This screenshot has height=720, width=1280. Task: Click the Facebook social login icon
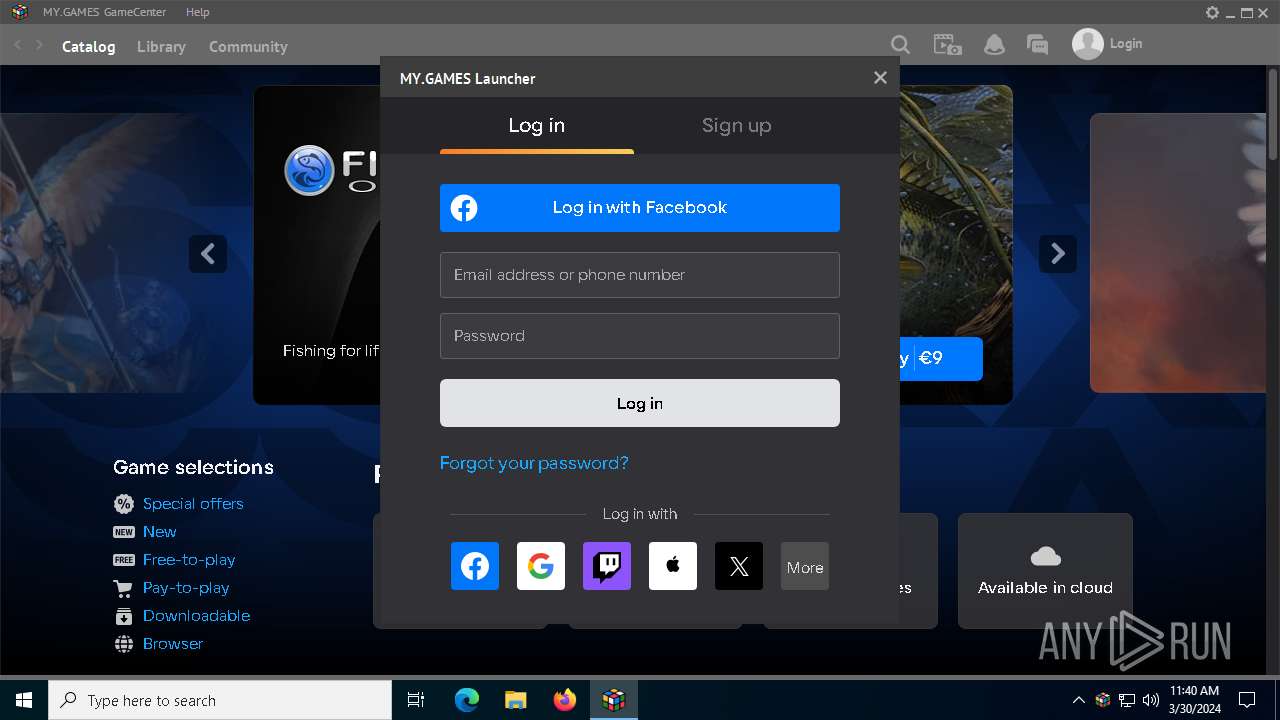click(475, 566)
